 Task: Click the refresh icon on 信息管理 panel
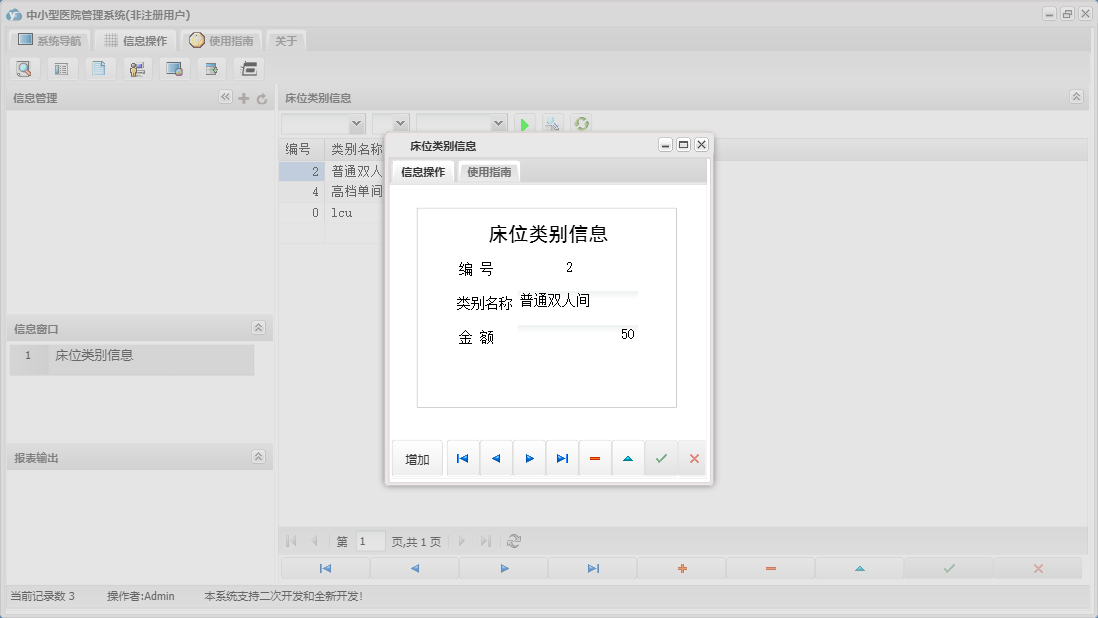[261, 97]
